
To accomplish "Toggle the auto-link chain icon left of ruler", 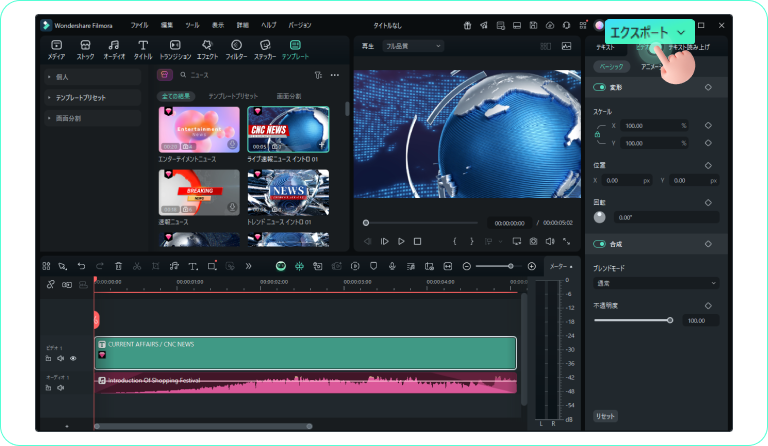I will click(50, 284).
